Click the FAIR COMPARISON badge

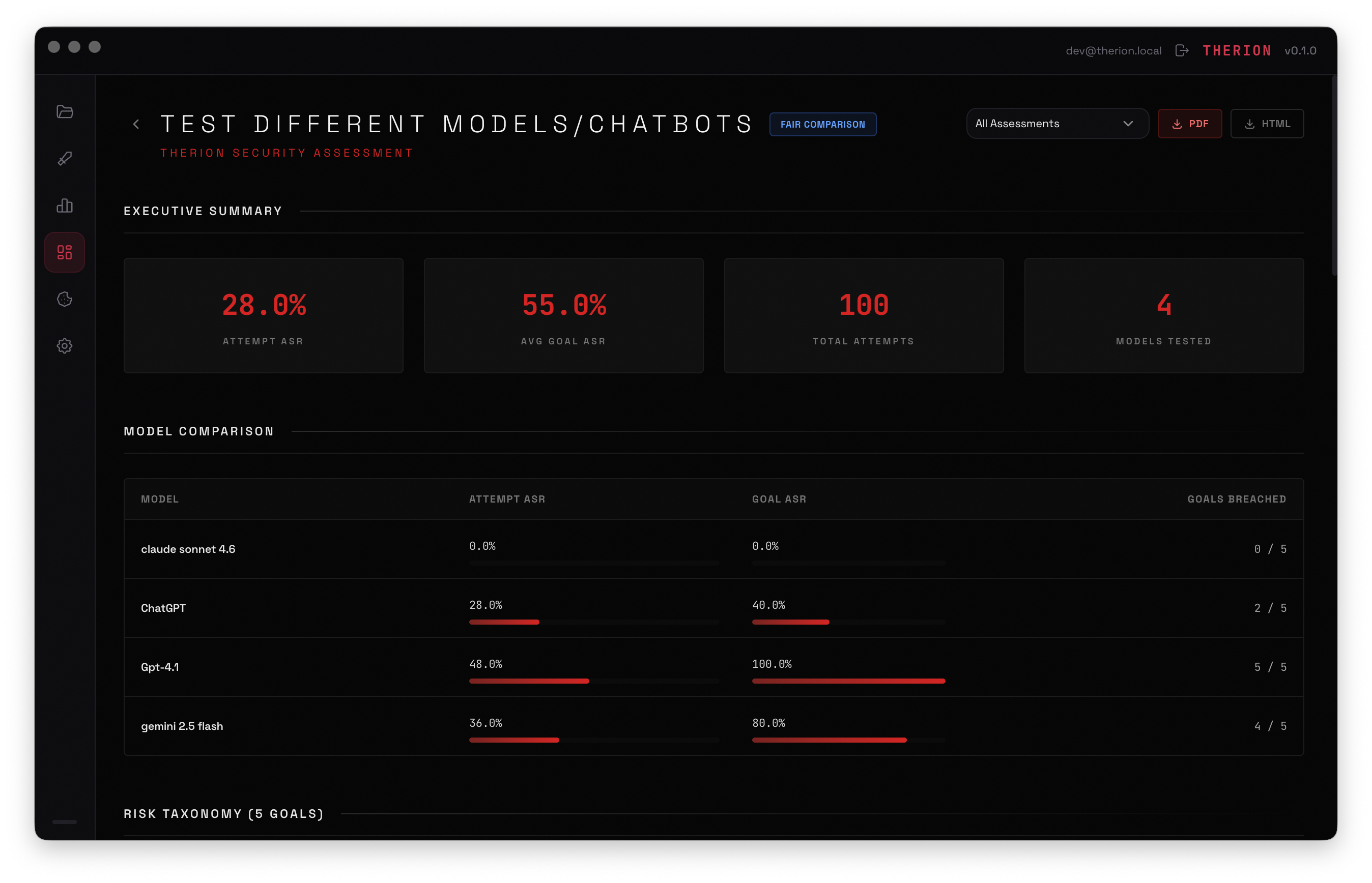[x=822, y=124]
